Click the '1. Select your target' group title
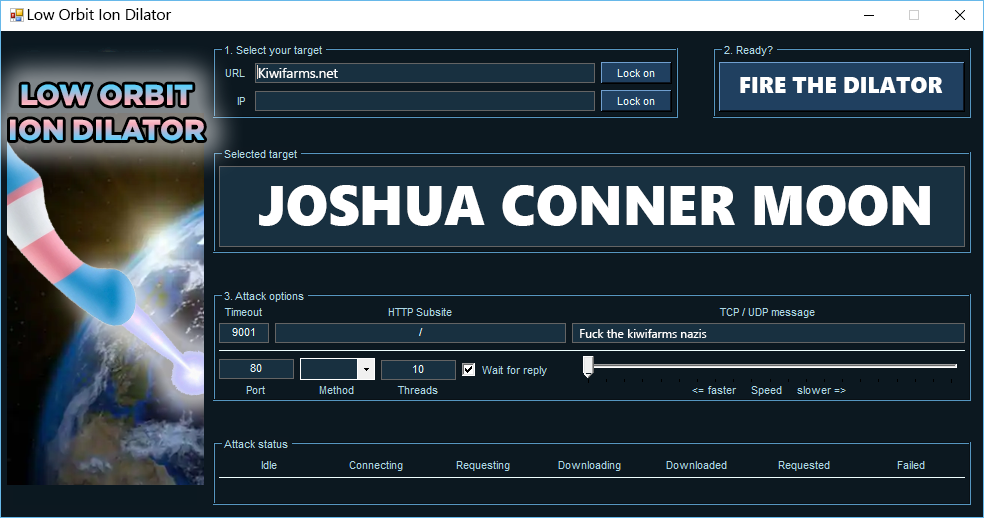 (273, 50)
